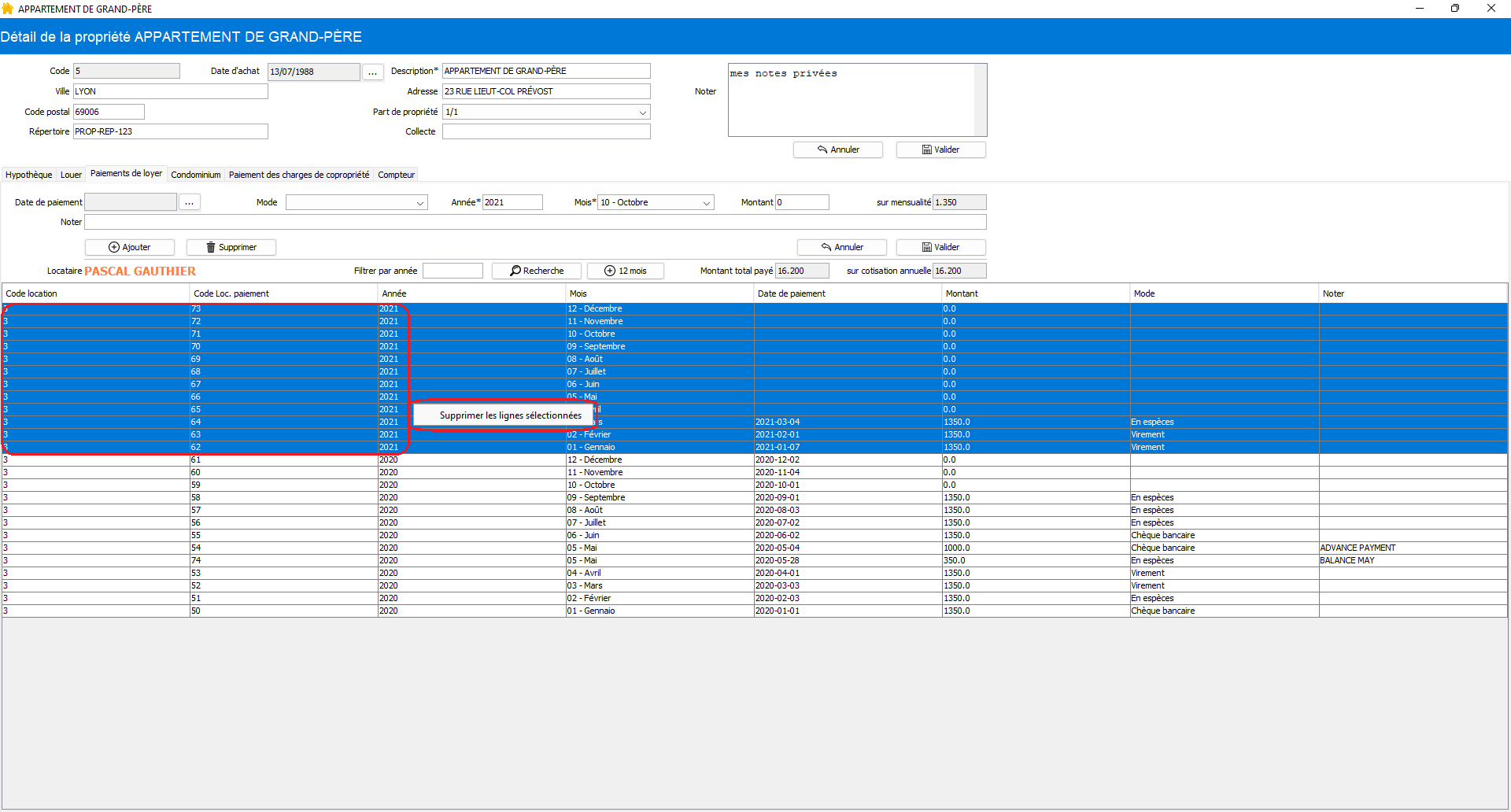Sort by the Montant column header

click(1036, 293)
